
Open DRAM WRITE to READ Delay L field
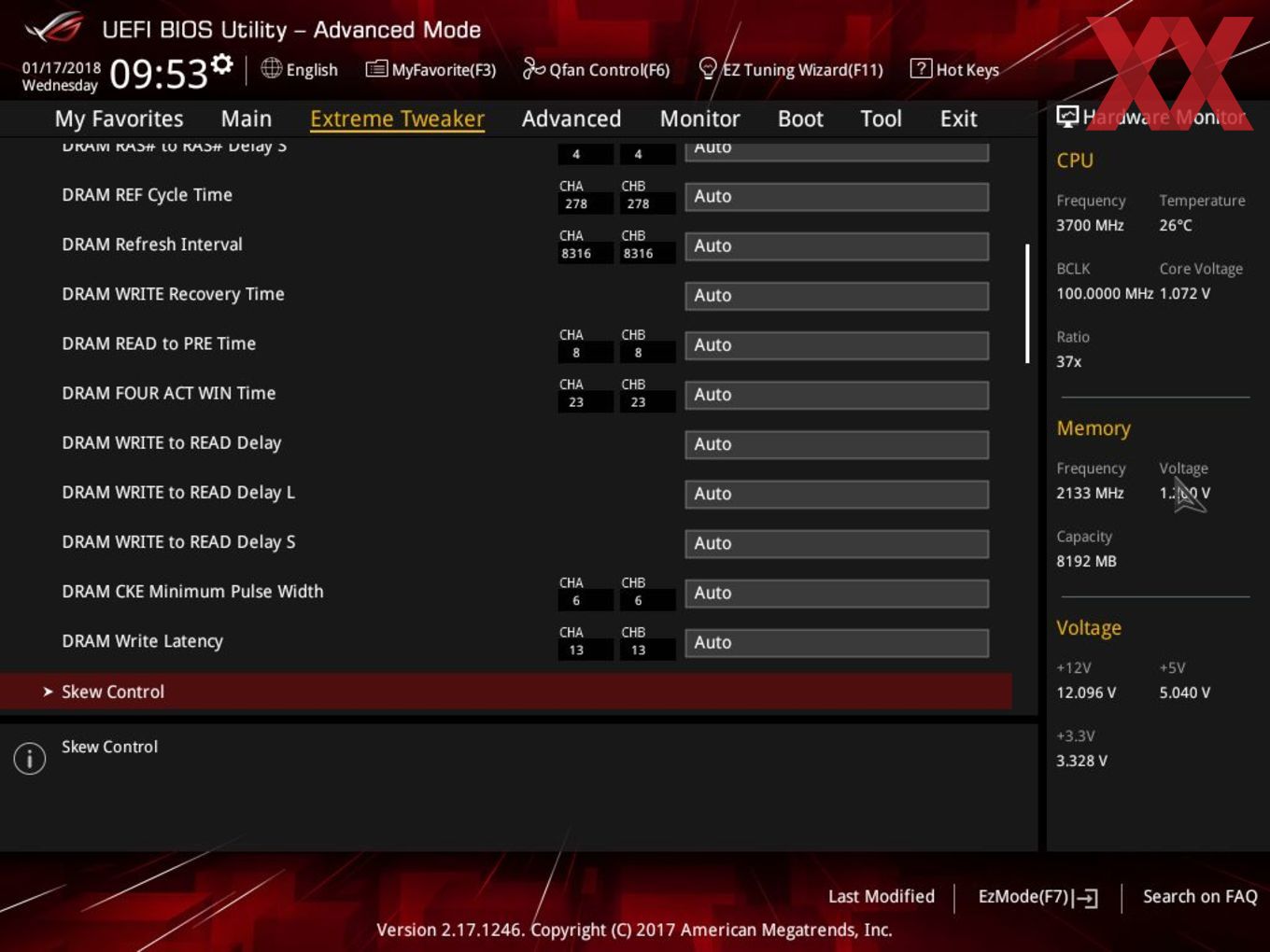837,494
